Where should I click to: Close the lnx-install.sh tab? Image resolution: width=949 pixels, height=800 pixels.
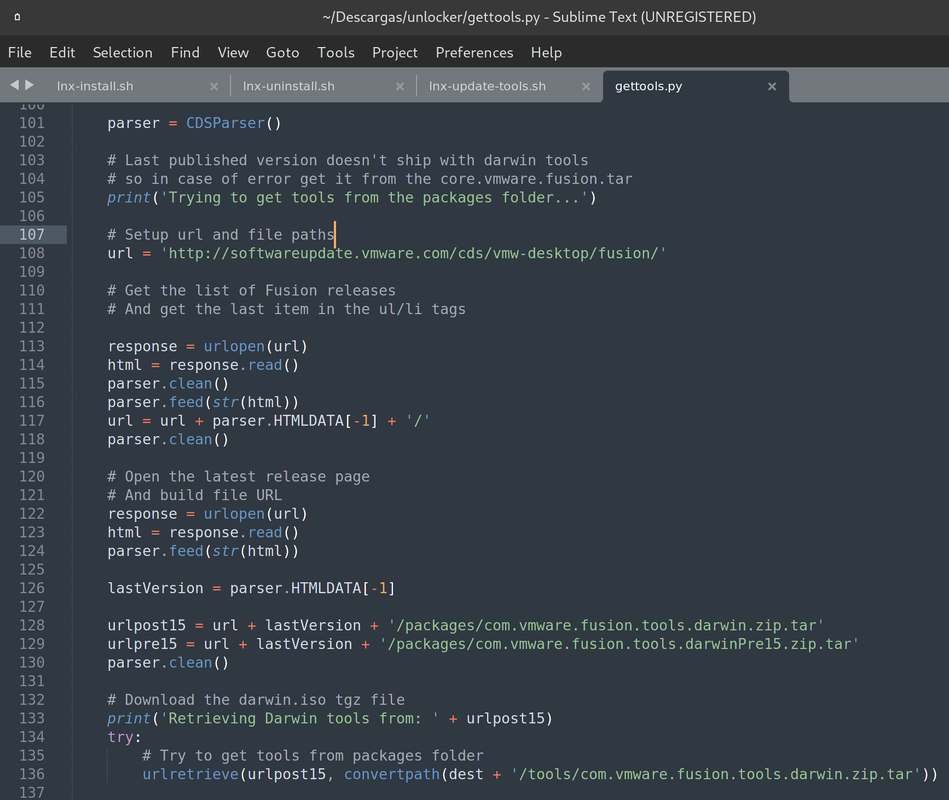[214, 87]
